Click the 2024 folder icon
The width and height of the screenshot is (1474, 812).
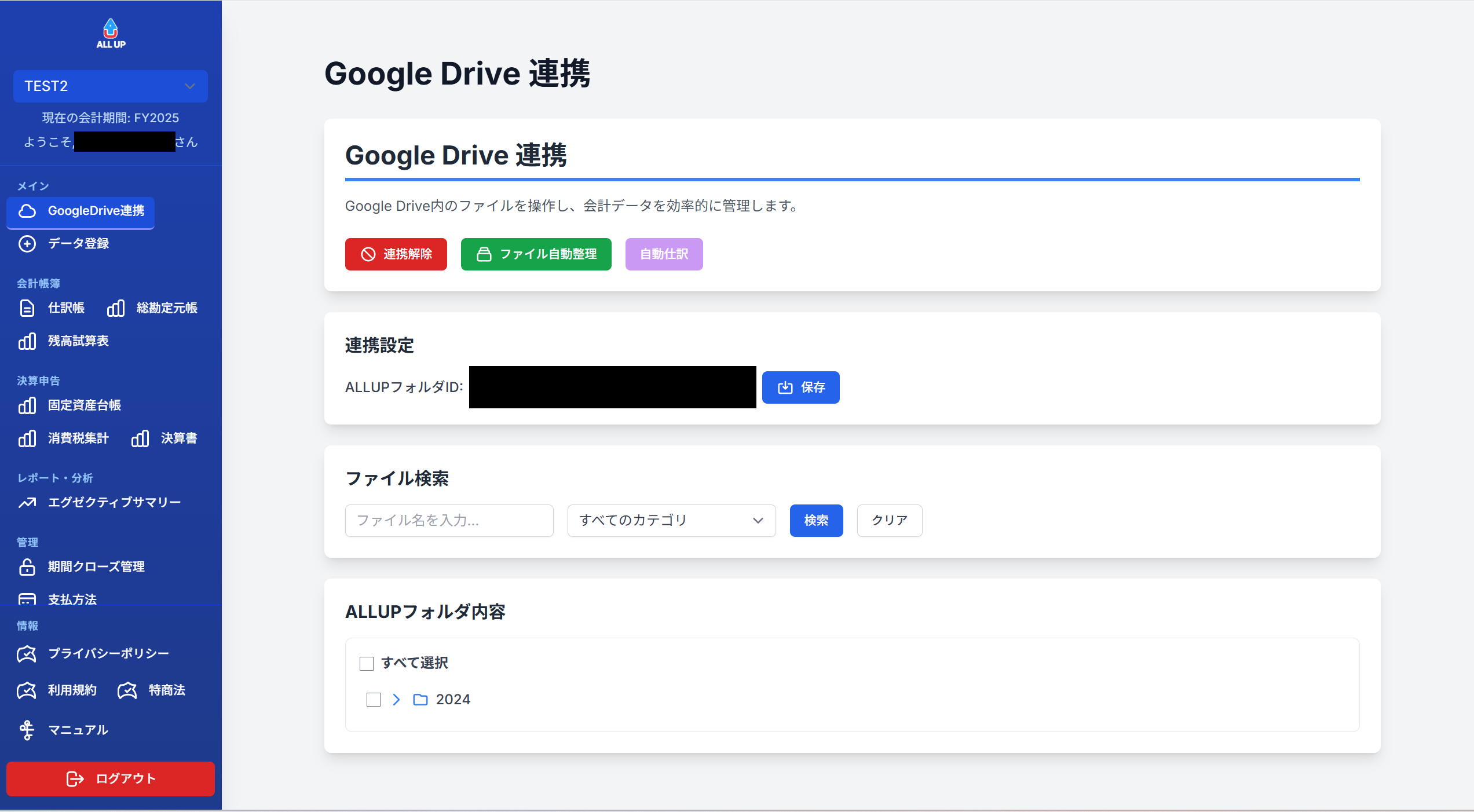click(420, 700)
